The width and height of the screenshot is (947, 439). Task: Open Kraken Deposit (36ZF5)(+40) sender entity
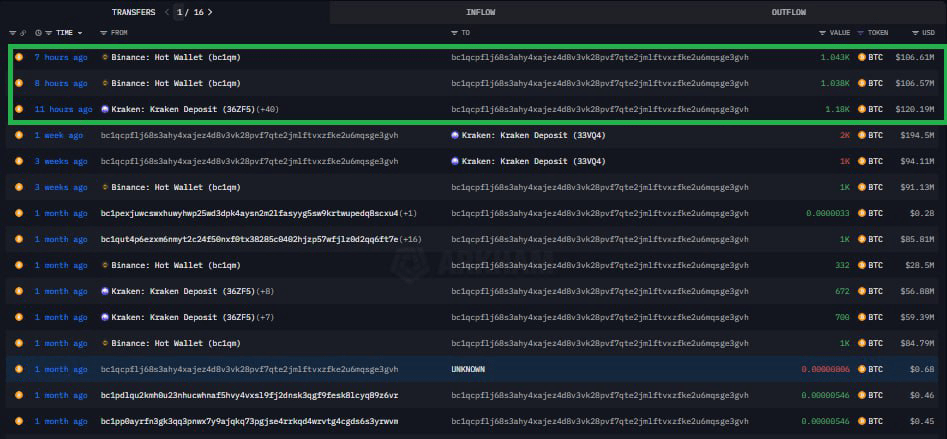click(x=195, y=109)
